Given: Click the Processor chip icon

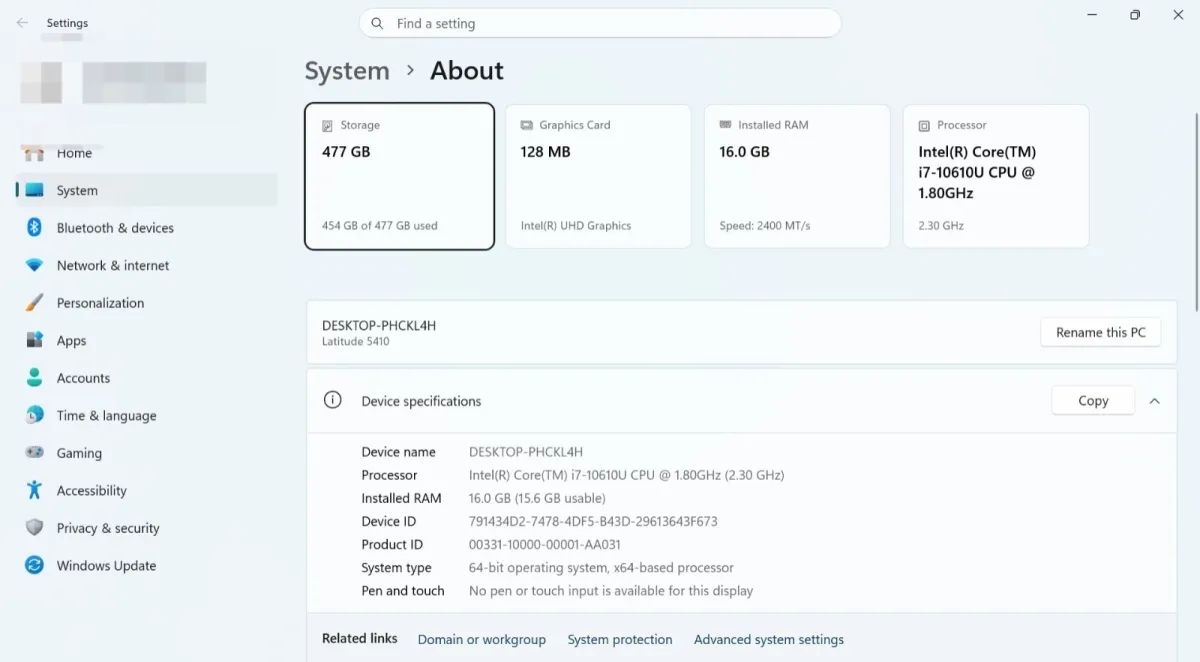Looking at the screenshot, I should (924, 126).
